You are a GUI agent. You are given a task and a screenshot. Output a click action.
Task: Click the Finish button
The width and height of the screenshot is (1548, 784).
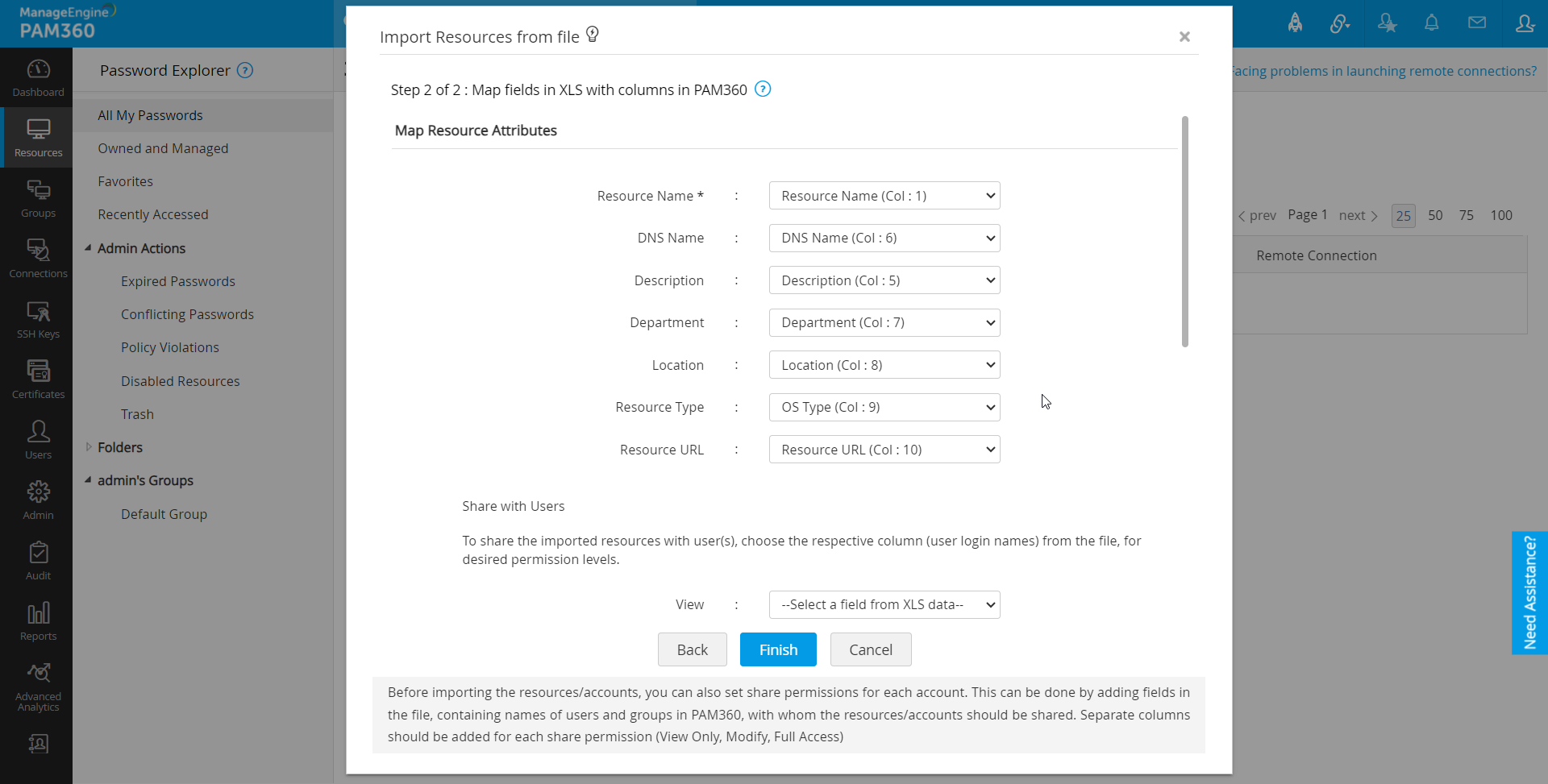coord(778,649)
